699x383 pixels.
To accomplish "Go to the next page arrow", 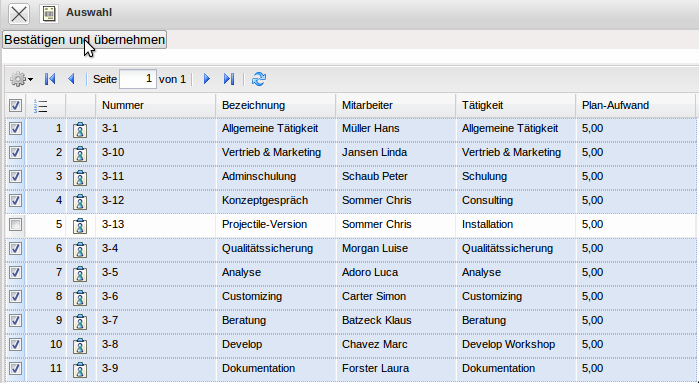I will [x=206, y=79].
